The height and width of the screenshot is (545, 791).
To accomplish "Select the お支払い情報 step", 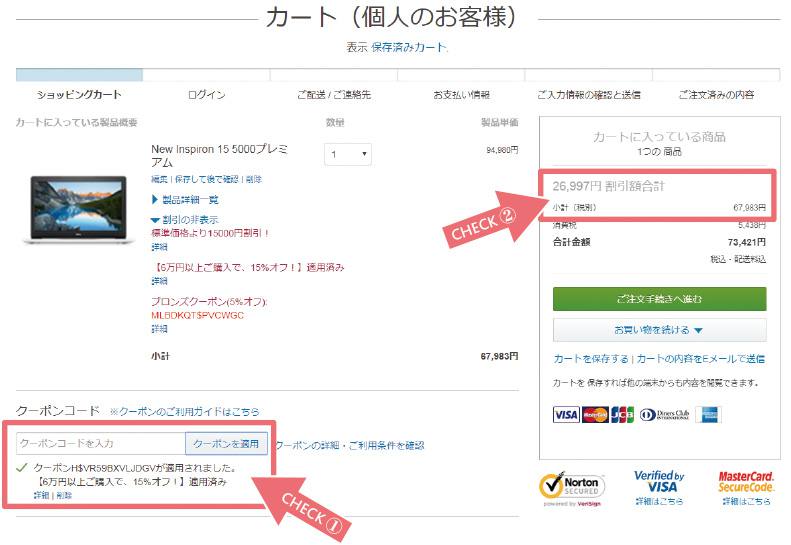I will [x=462, y=94].
